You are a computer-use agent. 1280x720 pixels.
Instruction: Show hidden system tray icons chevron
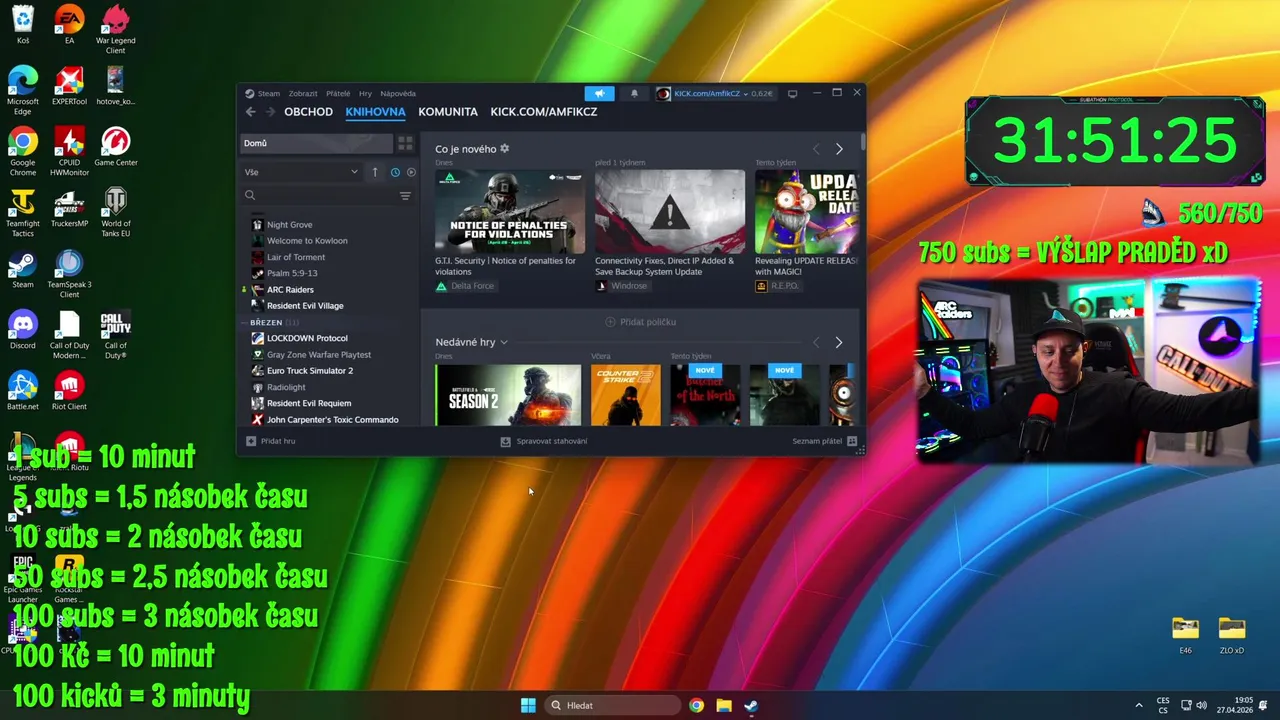pyautogui.click(x=1138, y=705)
